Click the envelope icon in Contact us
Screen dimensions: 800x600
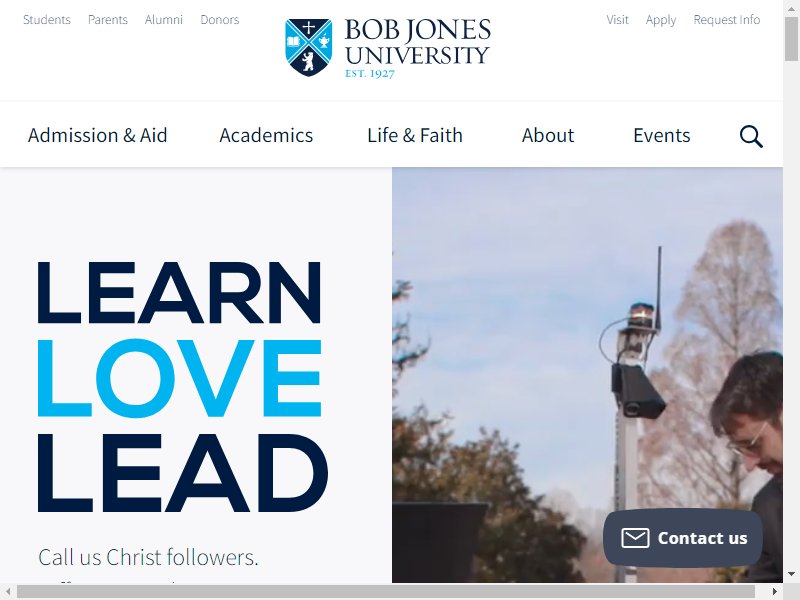[x=635, y=538]
